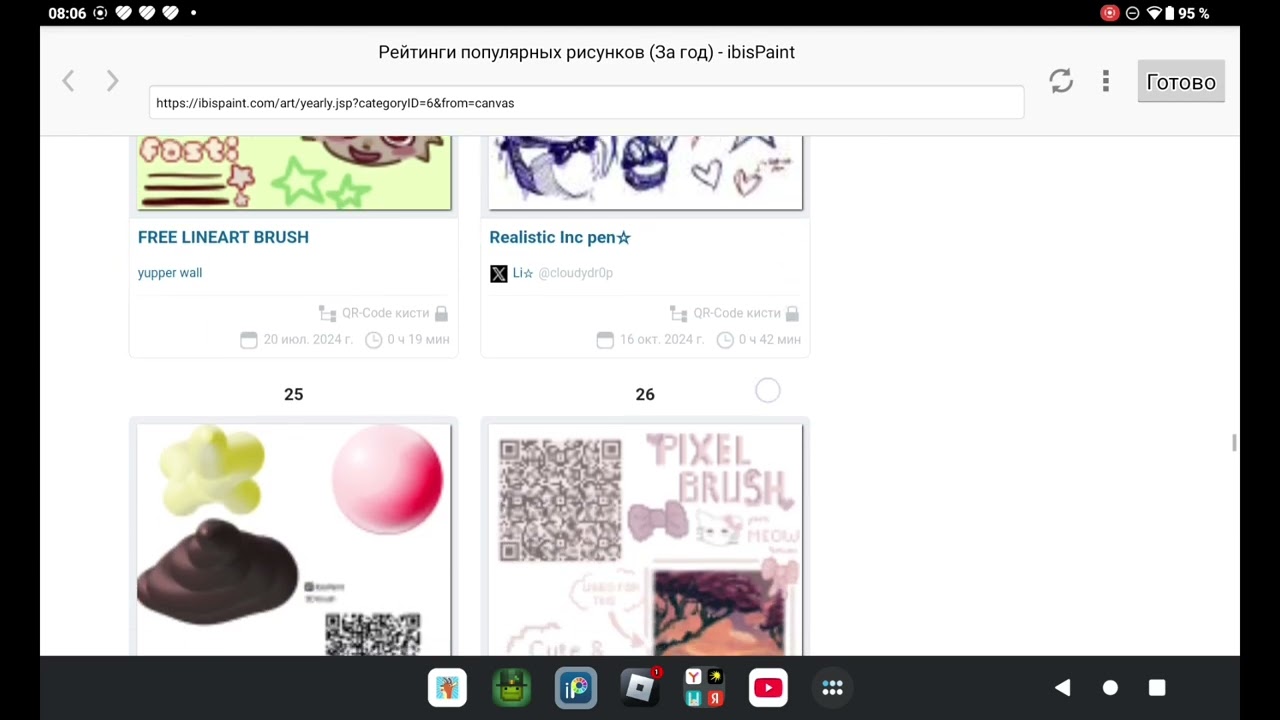
Task: Click lock icon on Realistic Inc pen card
Action: [792, 313]
